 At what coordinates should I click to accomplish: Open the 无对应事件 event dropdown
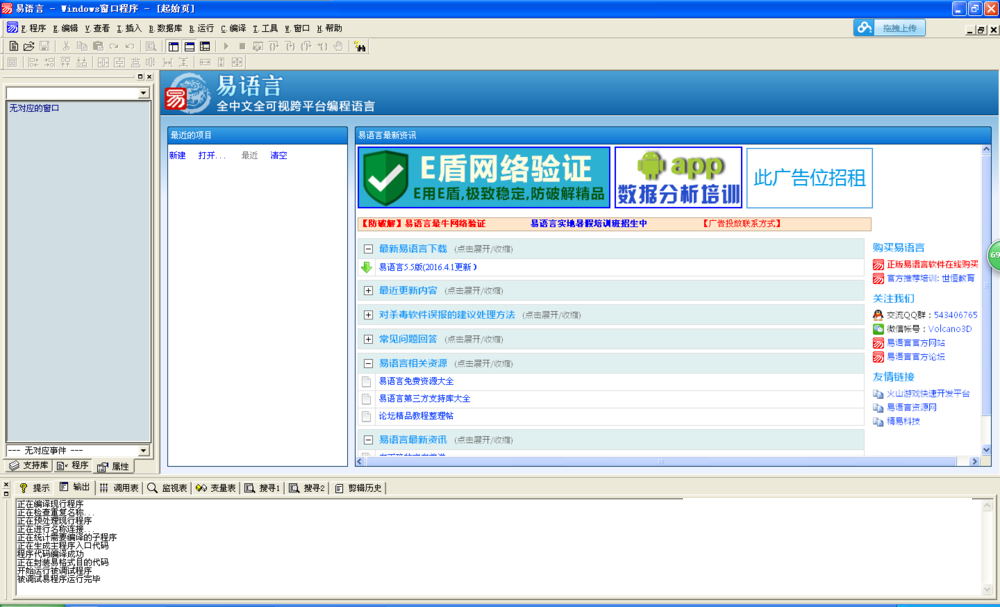[x=143, y=451]
